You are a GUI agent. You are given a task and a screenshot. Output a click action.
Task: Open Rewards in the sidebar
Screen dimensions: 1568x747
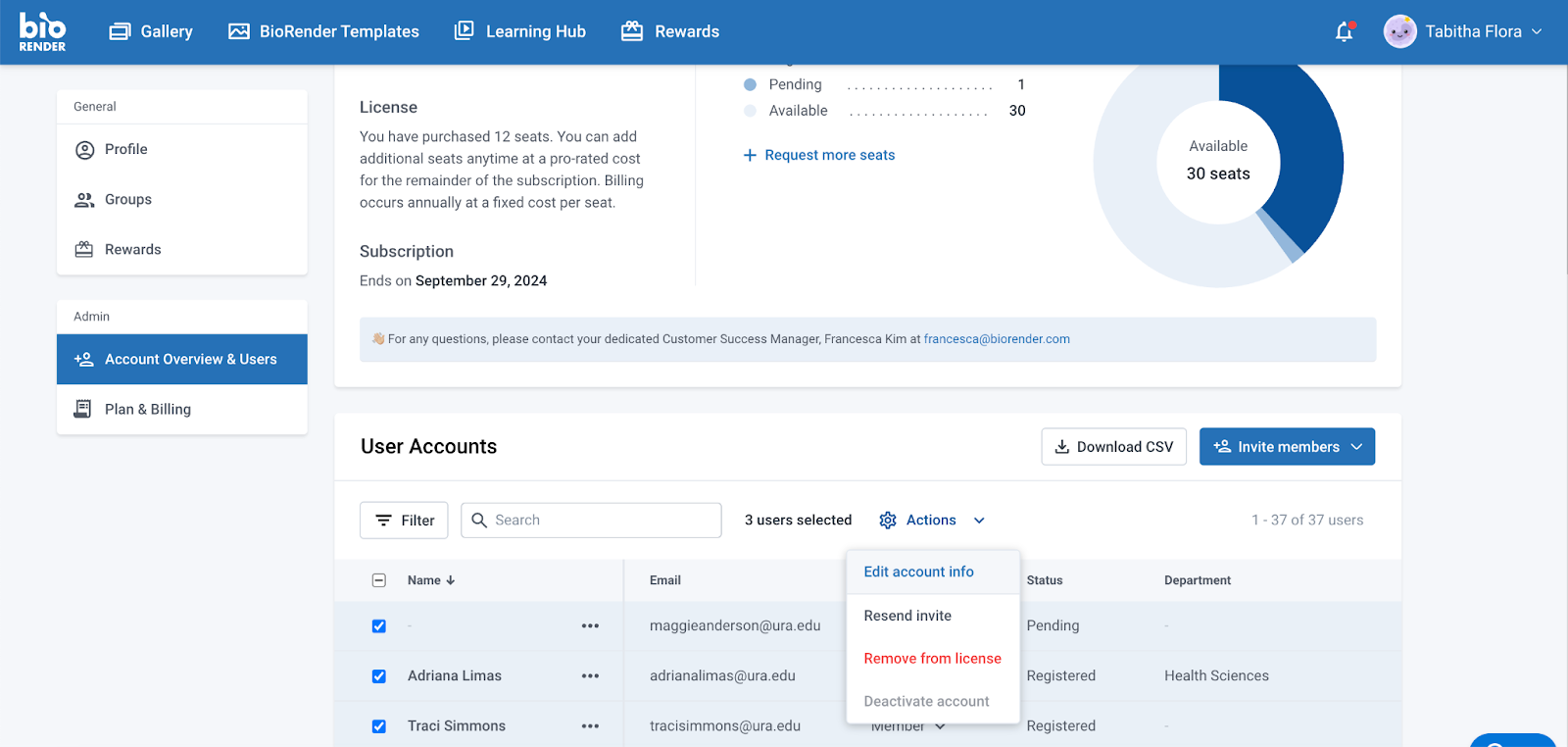pos(182,249)
